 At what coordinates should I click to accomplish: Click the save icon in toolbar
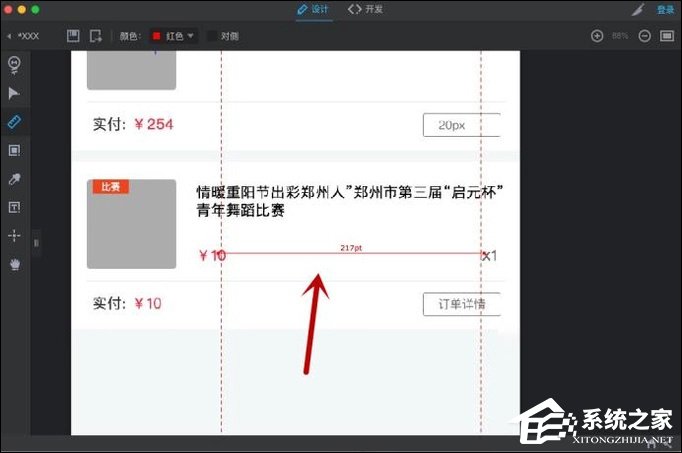(x=73, y=36)
